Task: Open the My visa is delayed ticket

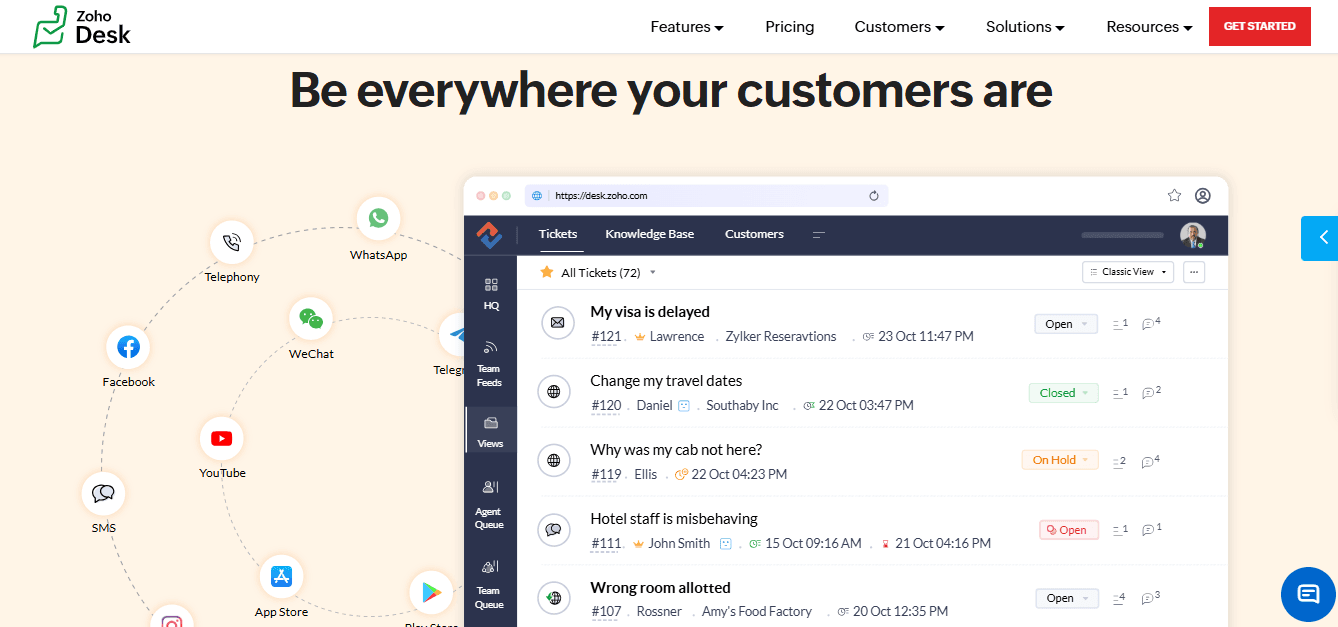Action: [x=650, y=312]
